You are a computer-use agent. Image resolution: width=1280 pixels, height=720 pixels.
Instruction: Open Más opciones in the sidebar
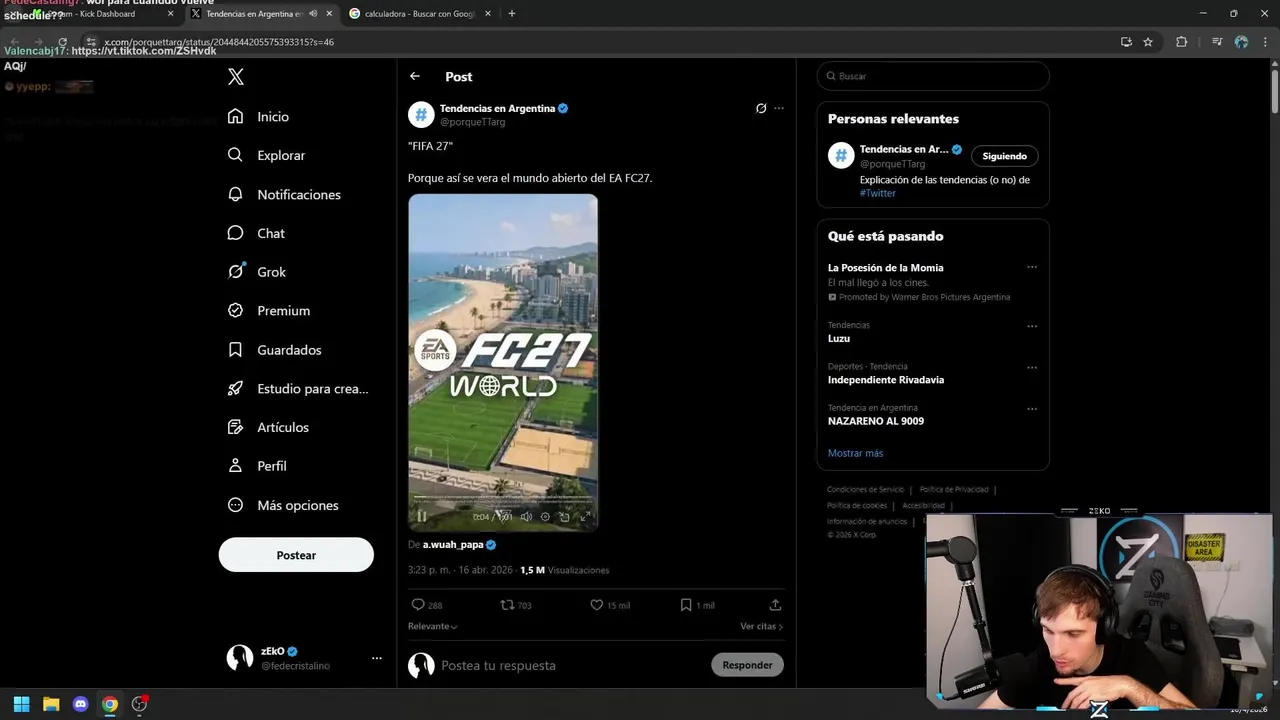283,505
